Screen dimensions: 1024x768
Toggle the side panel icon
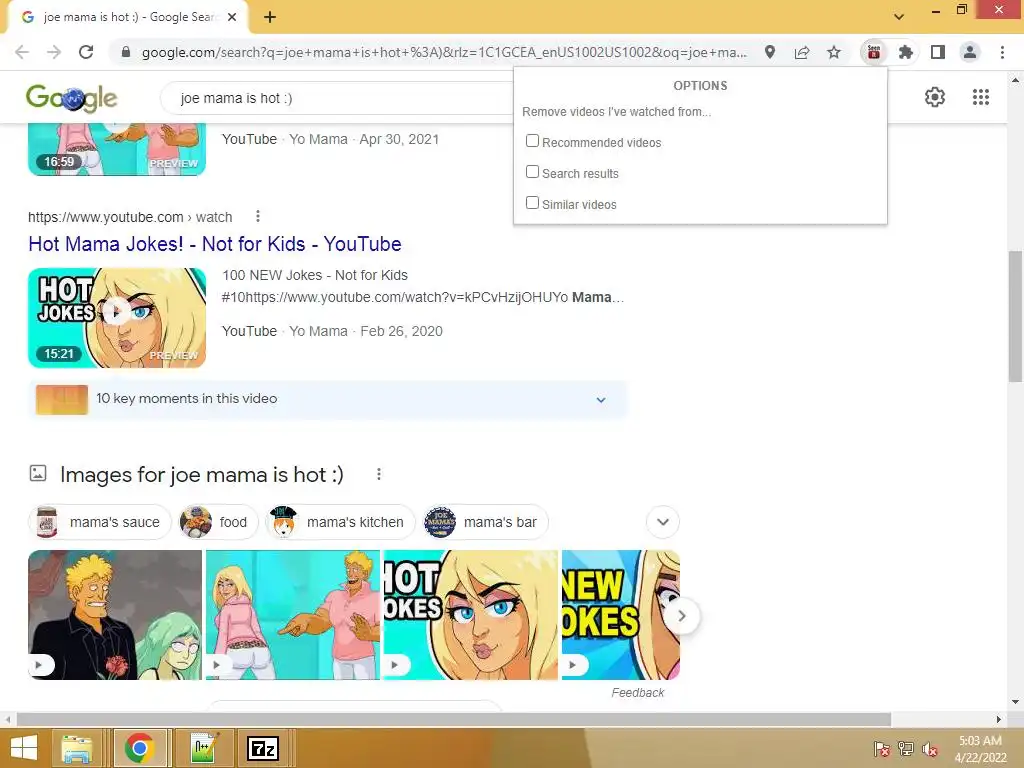pos(938,52)
